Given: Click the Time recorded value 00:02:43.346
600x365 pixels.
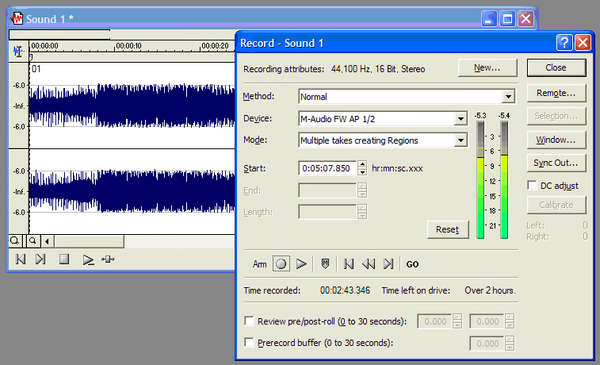Looking at the screenshot, I should [x=345, y=290].
